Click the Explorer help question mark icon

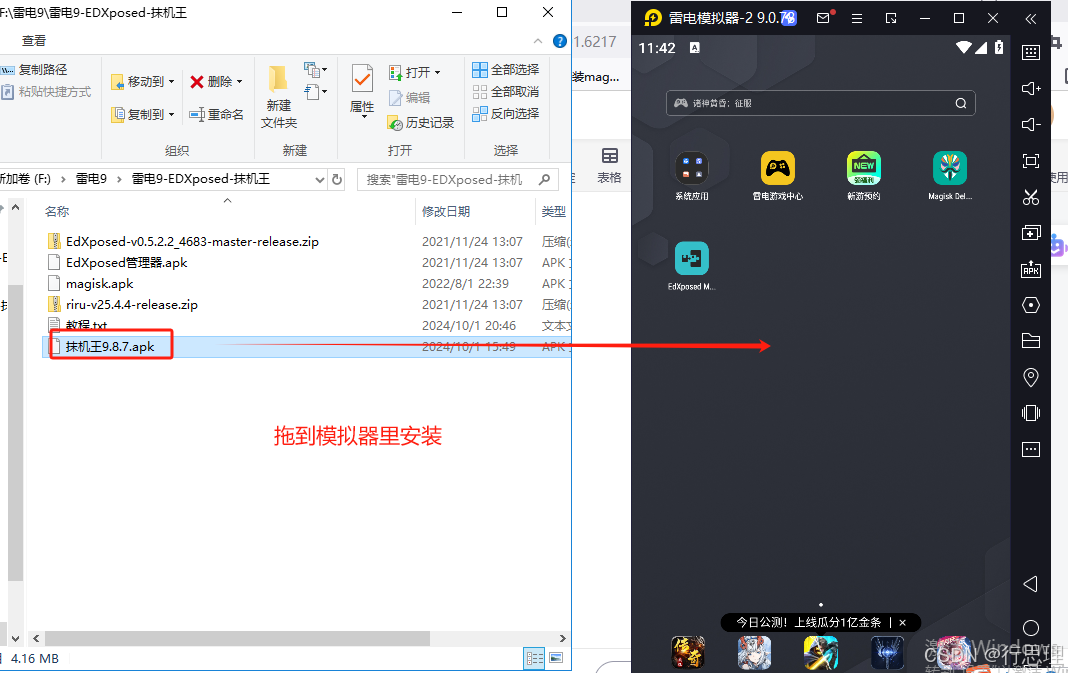pyautogui.click(x=560, y=42)
